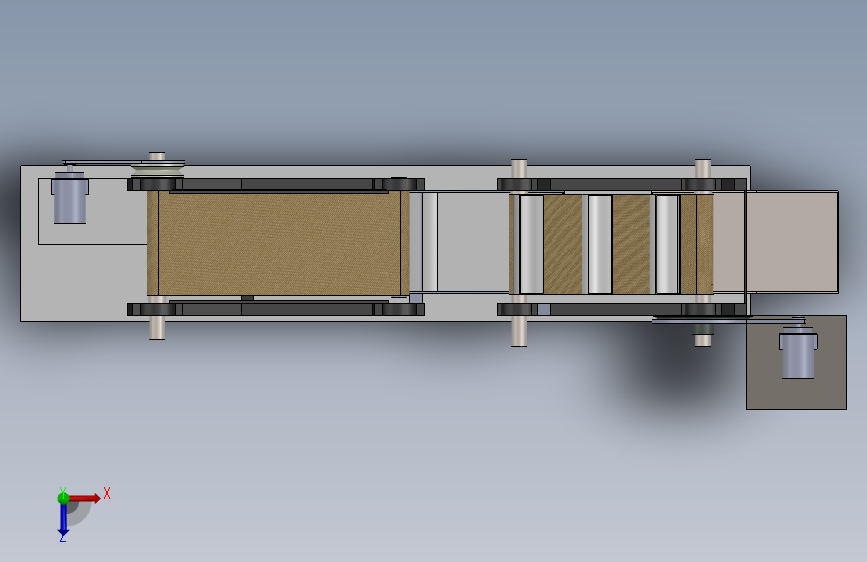Select the middle silver roller of the right conveyor
The image size is (867, 562).
coord(599,244)
